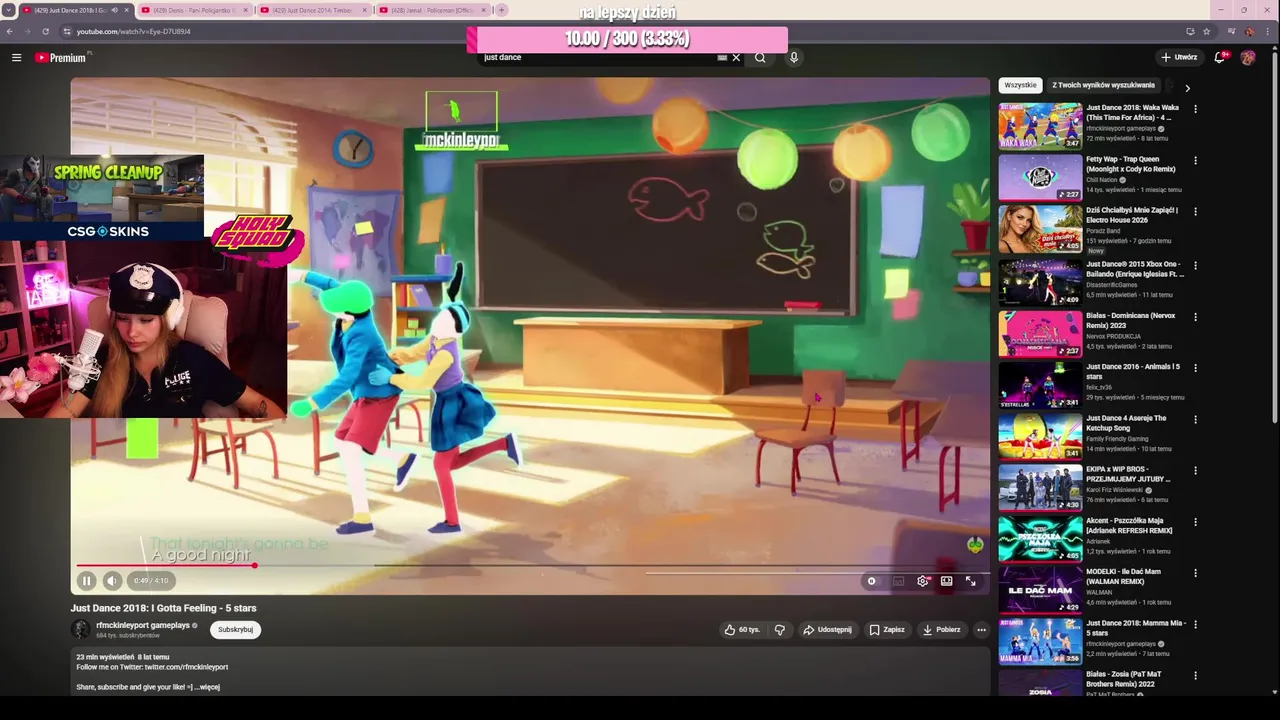Reload the page with refresh icon
The width and height of the screenshot is (1280, 720).
(45, 31)
